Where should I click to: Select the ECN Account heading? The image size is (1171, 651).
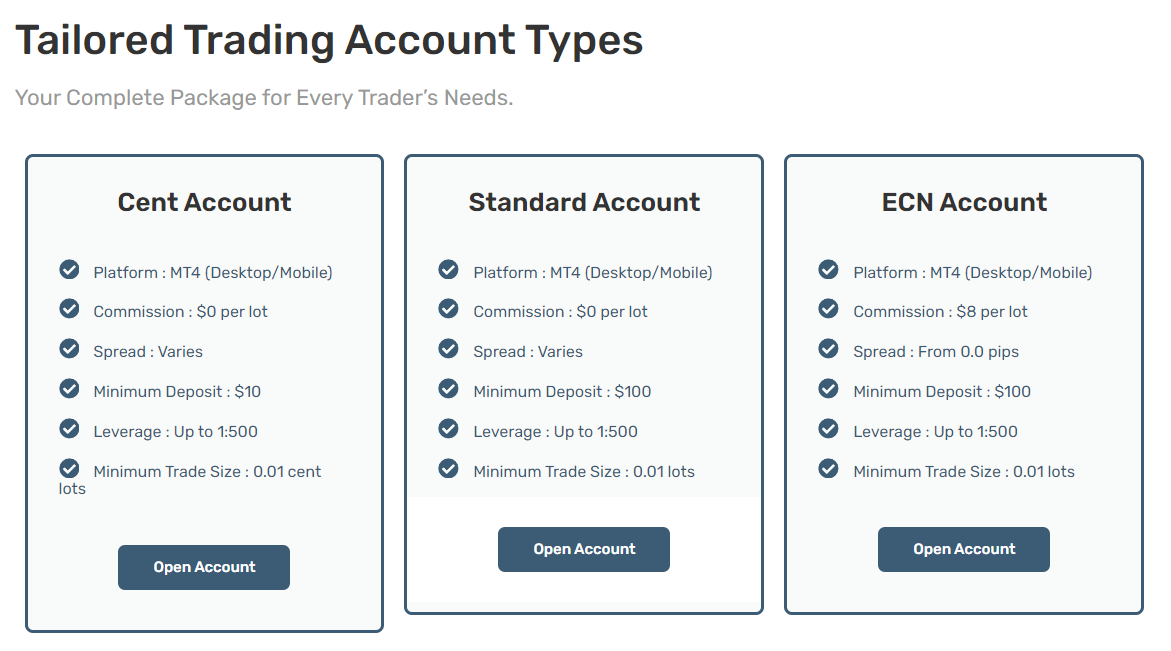(x=964, y=202)
